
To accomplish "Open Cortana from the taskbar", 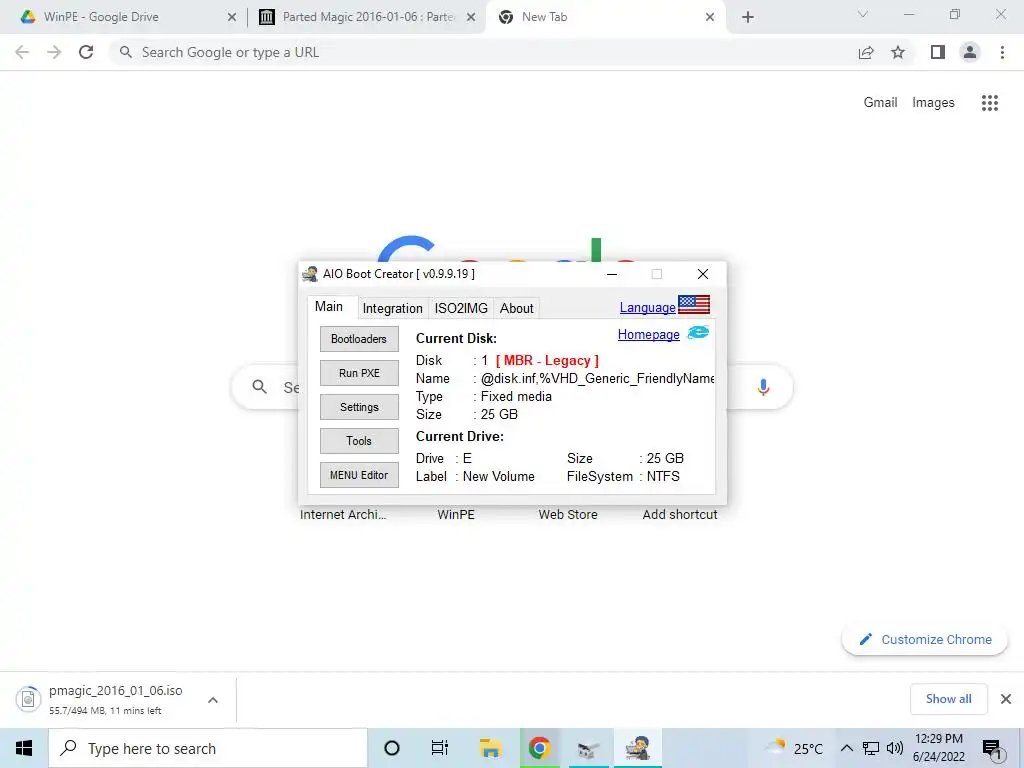I will [x=392, y=748].
